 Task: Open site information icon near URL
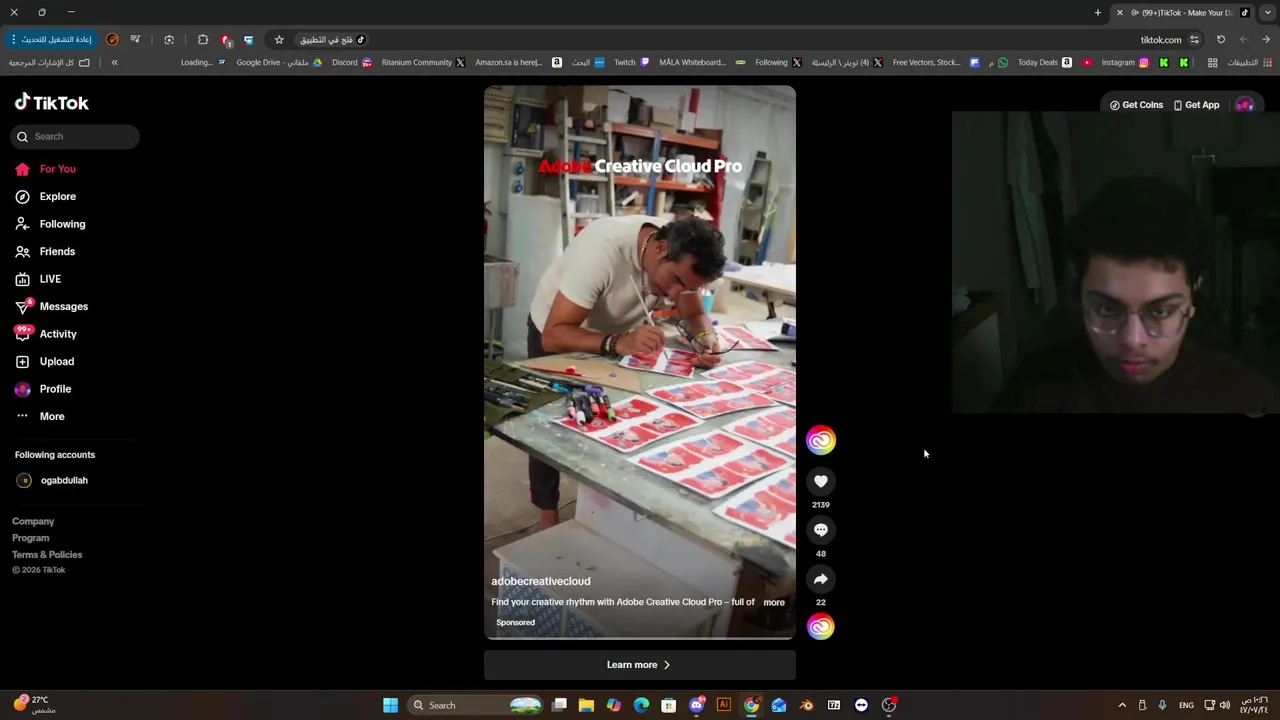click(1194, 40)
